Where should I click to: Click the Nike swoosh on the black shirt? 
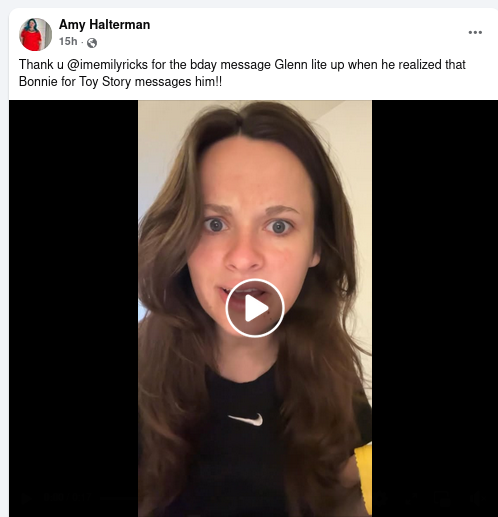(246, 420)
